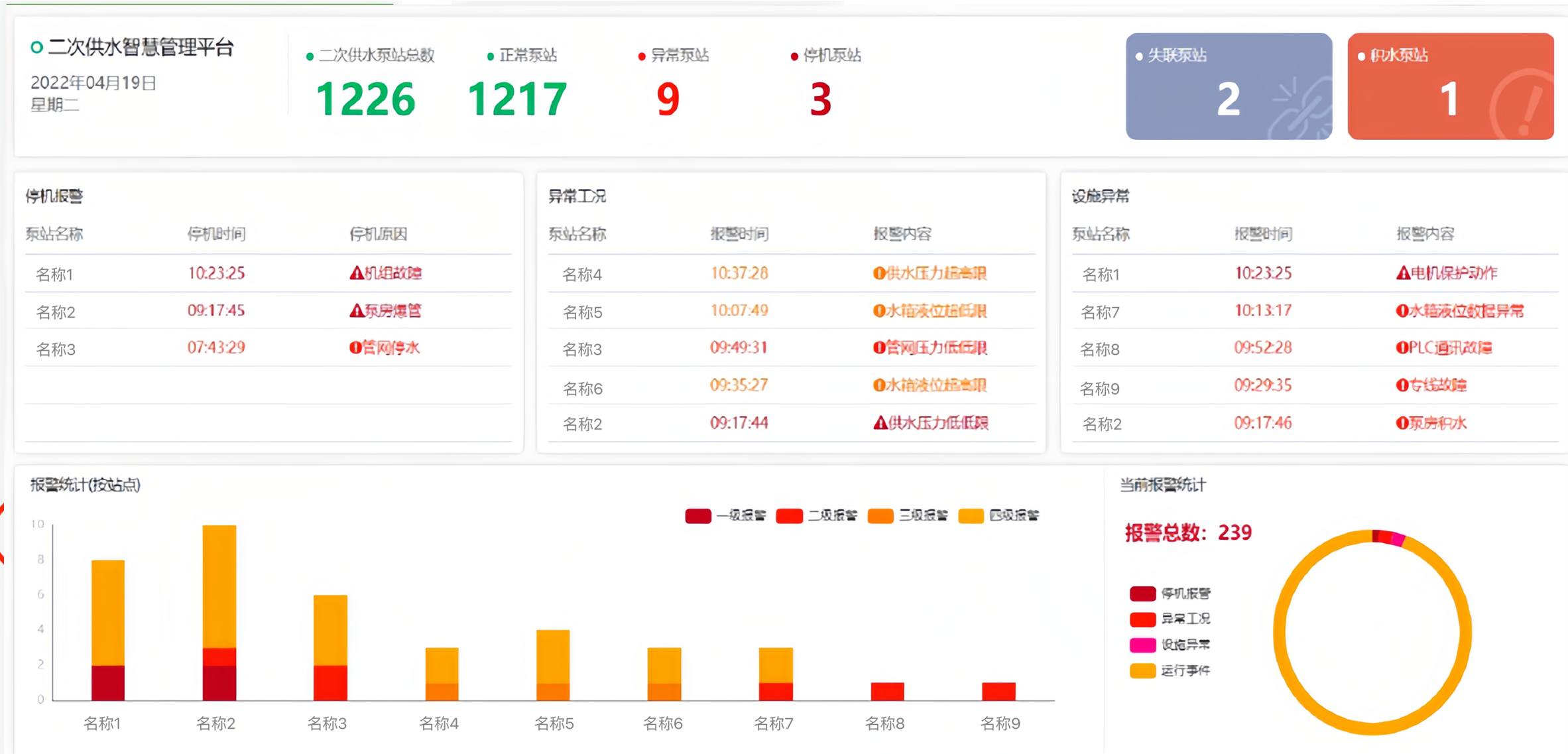The image size is (1568, 754).
Task: Click the warning triangle icon beside 泵房爆管
Action: point(356,311)
